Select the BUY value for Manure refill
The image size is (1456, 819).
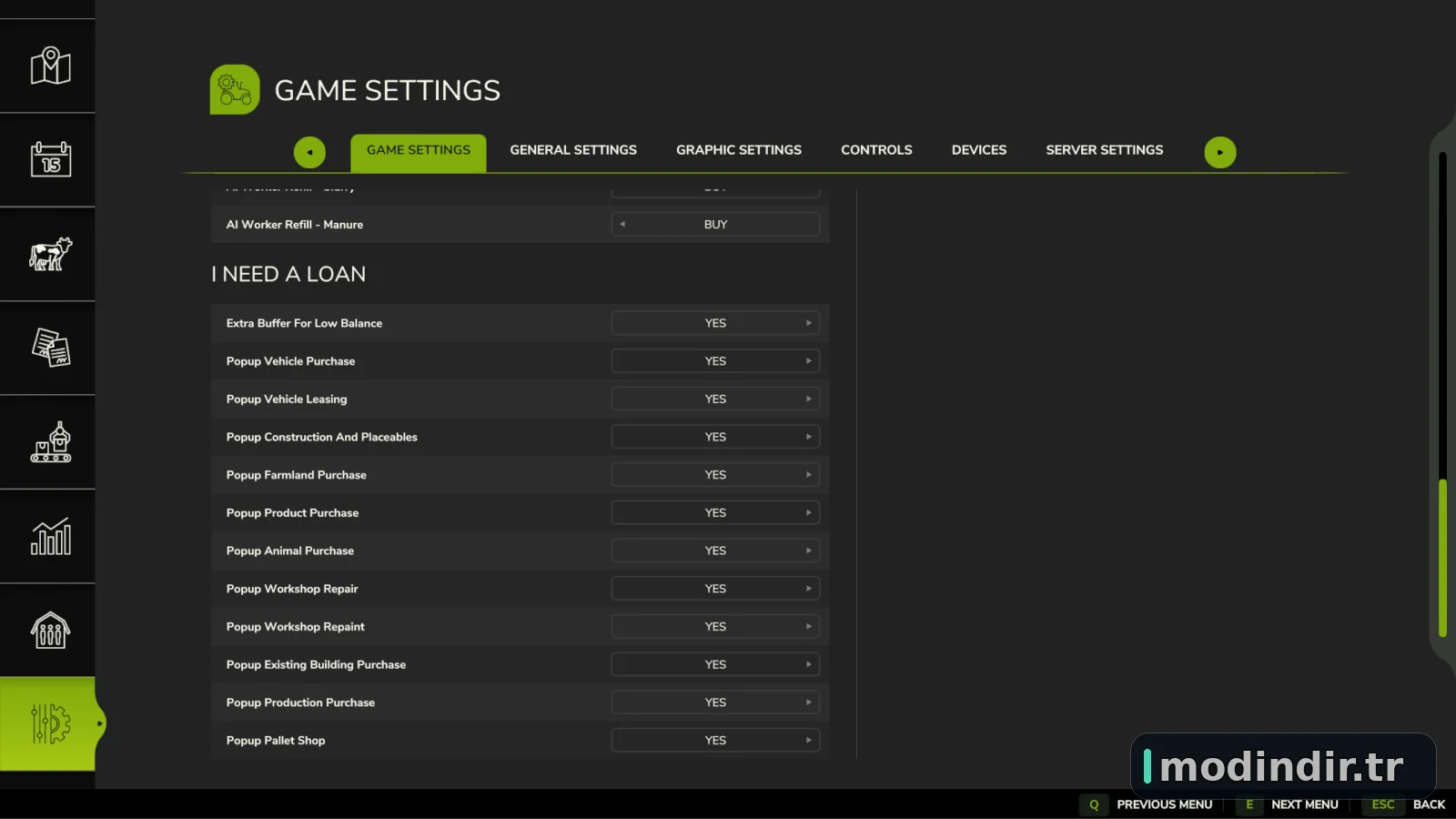coord(715,224)
